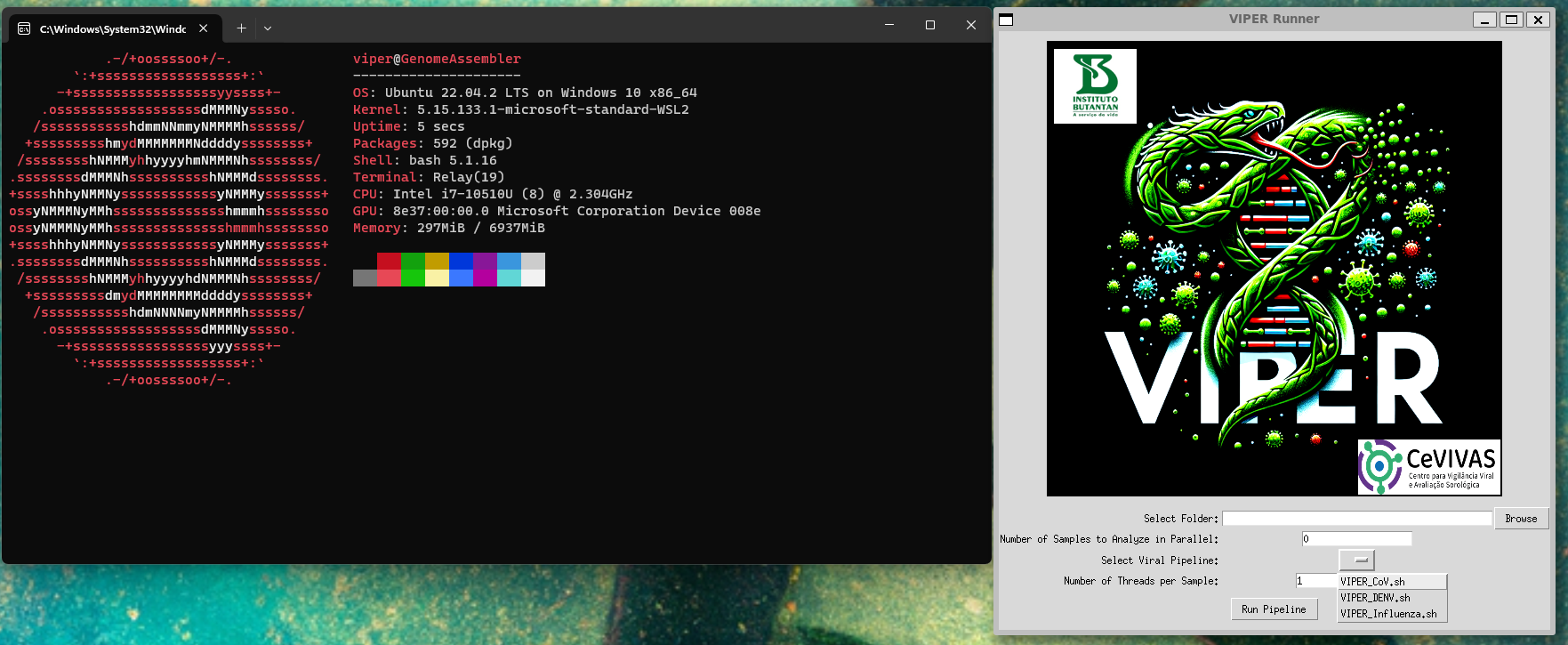
Task: Click the Select Folder label
Action: (1180, 519)
